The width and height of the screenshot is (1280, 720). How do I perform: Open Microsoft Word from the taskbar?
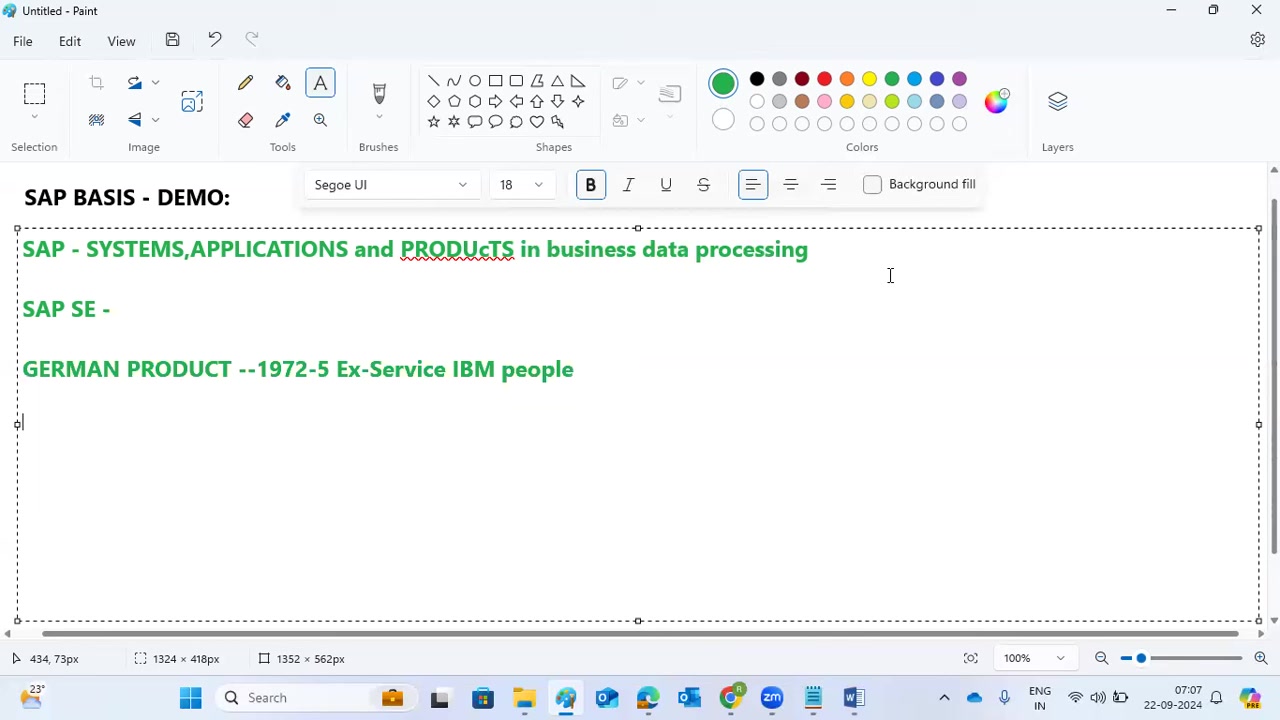tap(854, 698)
